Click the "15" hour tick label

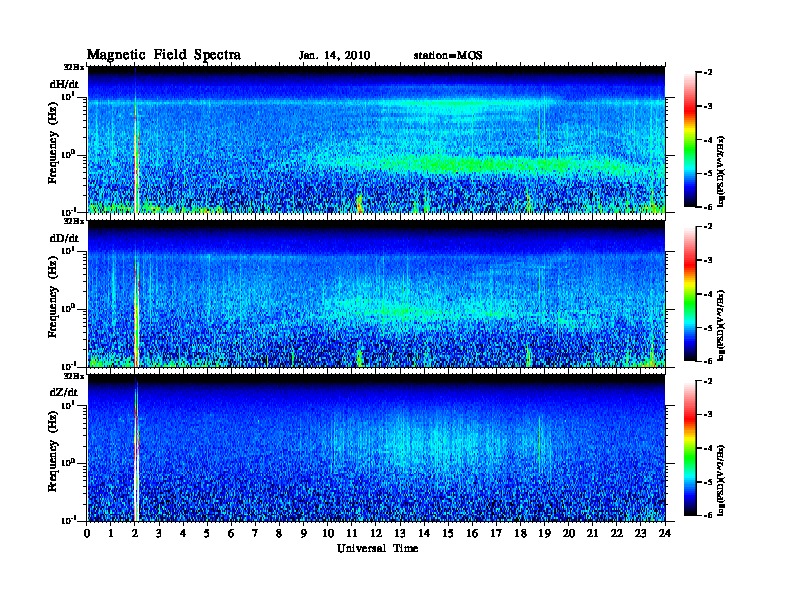tap(448, 533)
